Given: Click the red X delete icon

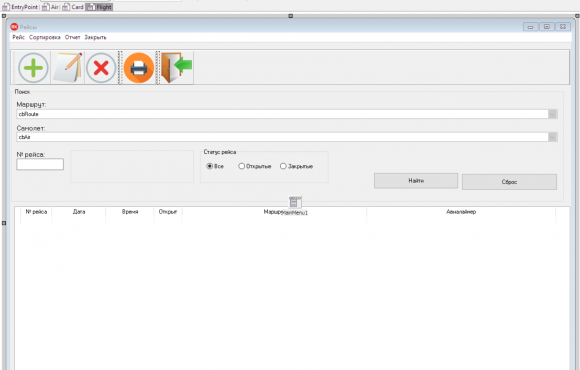Looking at the screenshot, I should 101,68.
